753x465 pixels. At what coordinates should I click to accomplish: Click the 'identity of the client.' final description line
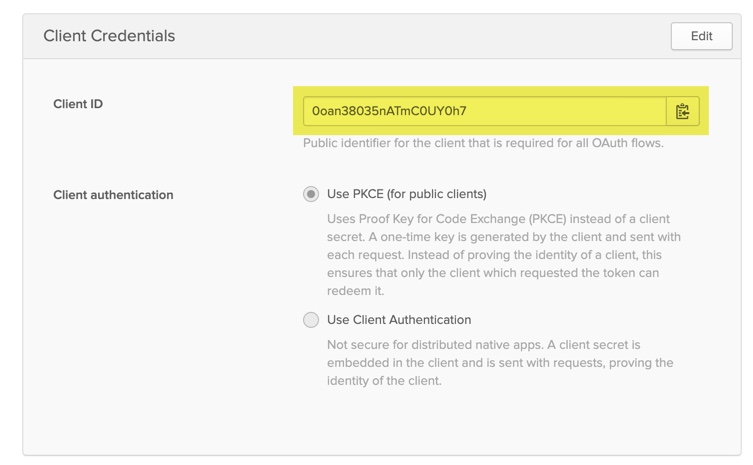pos(384,381)
